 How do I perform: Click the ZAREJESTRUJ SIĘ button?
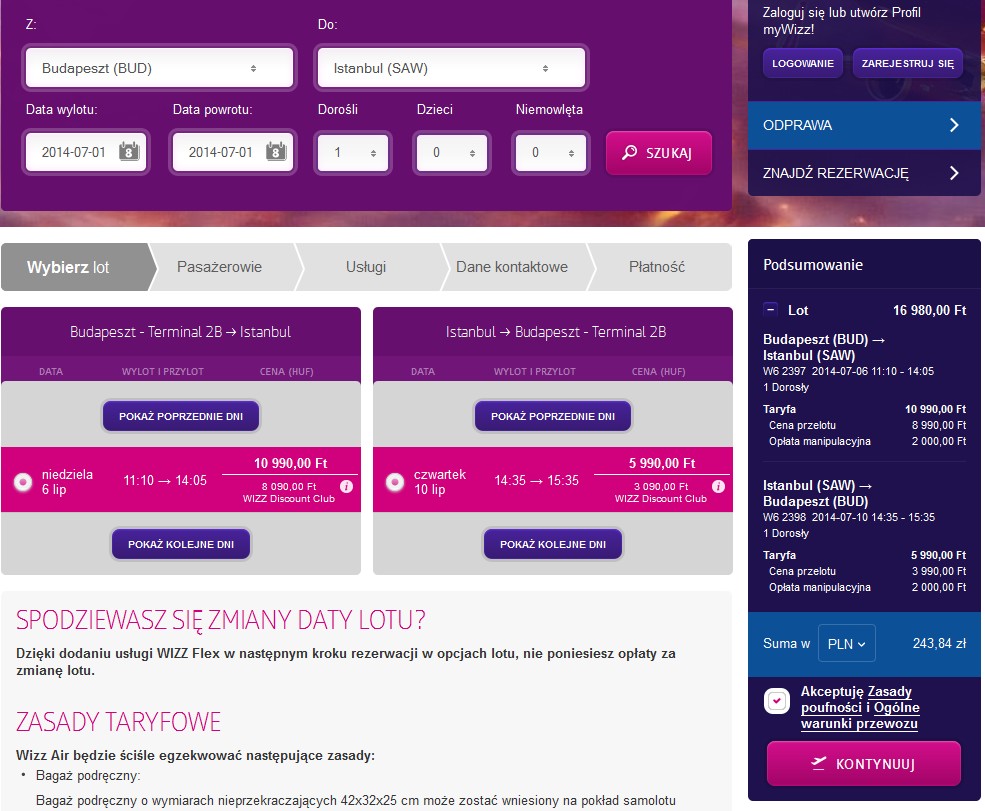[908, 63]
